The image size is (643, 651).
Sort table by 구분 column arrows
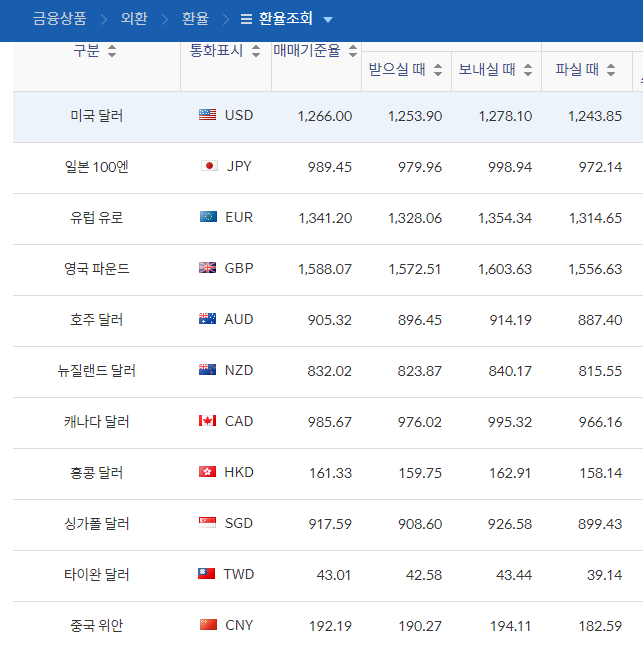(x=111, y=51)
